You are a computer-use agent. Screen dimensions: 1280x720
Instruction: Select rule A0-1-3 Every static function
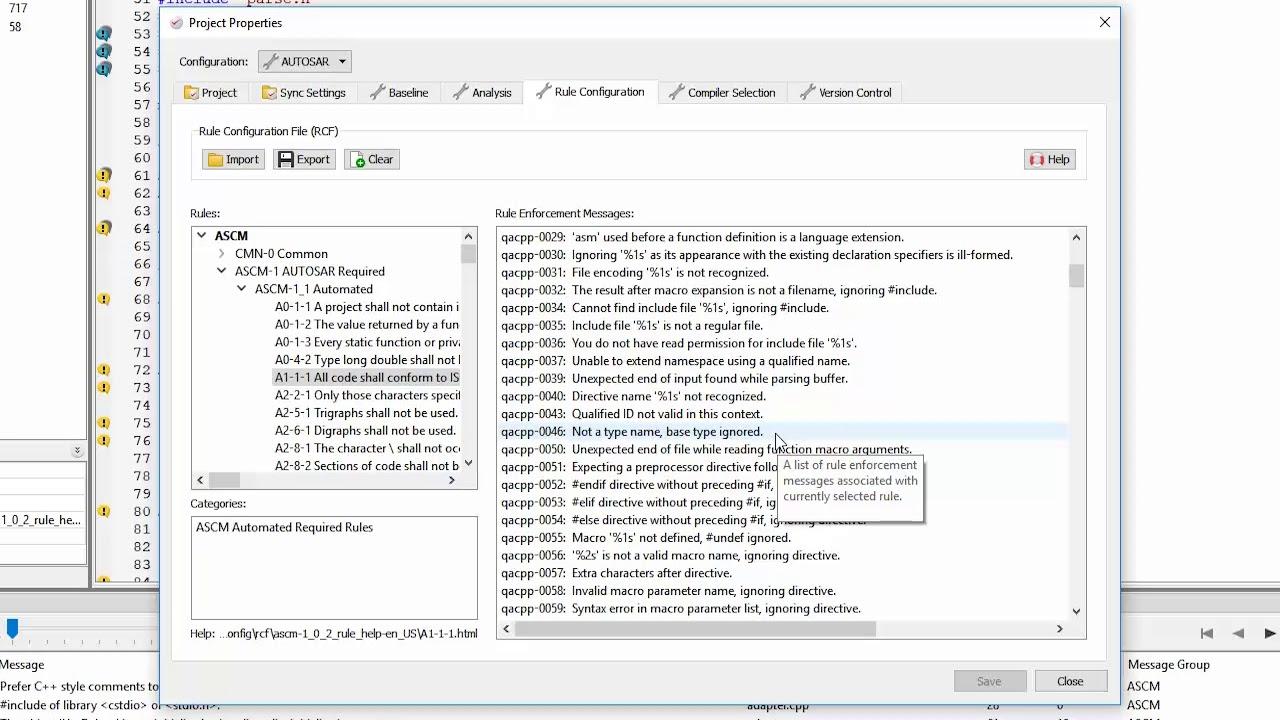coord(367,343)
